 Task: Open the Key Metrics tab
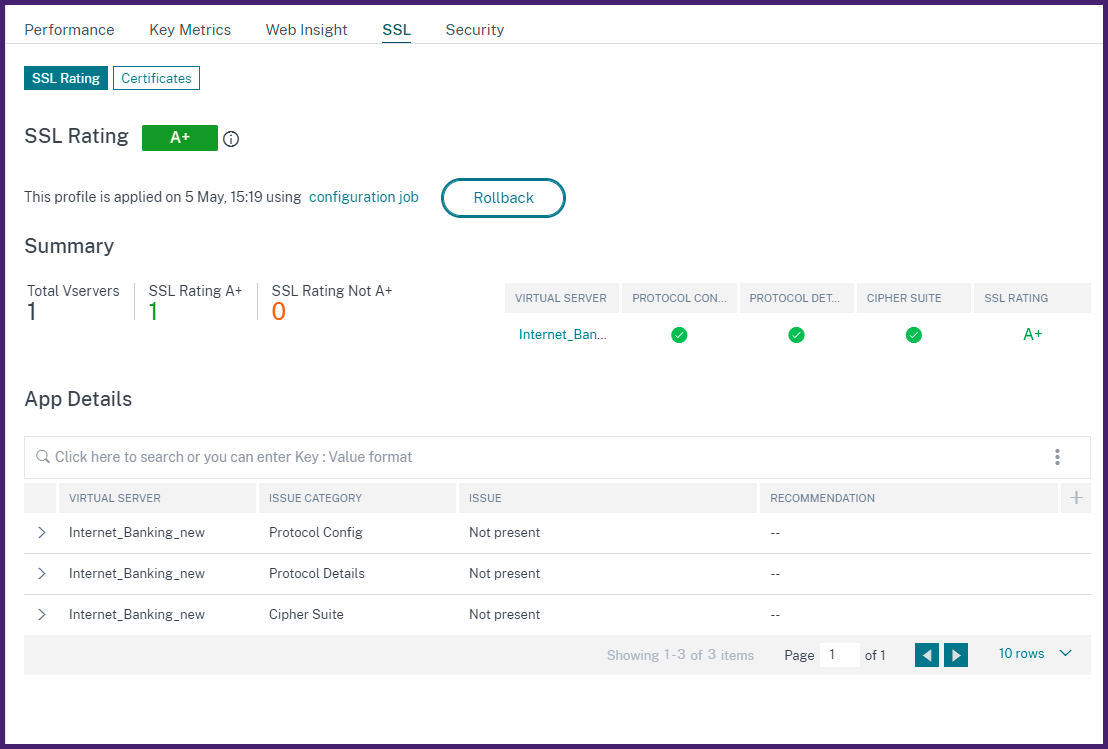[x=190, y=30]
